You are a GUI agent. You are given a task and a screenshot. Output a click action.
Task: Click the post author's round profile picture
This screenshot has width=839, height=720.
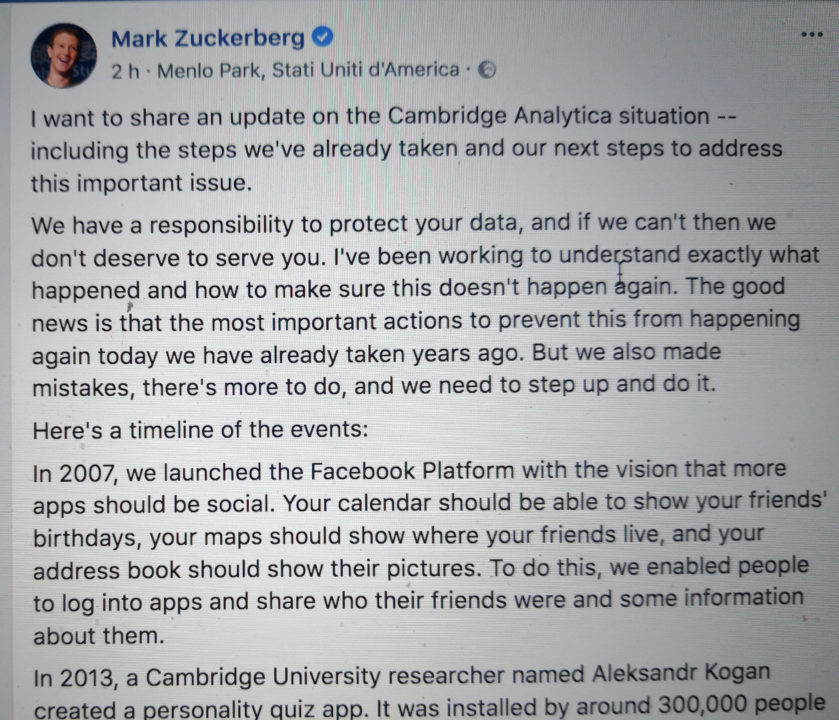pos(65,56)
